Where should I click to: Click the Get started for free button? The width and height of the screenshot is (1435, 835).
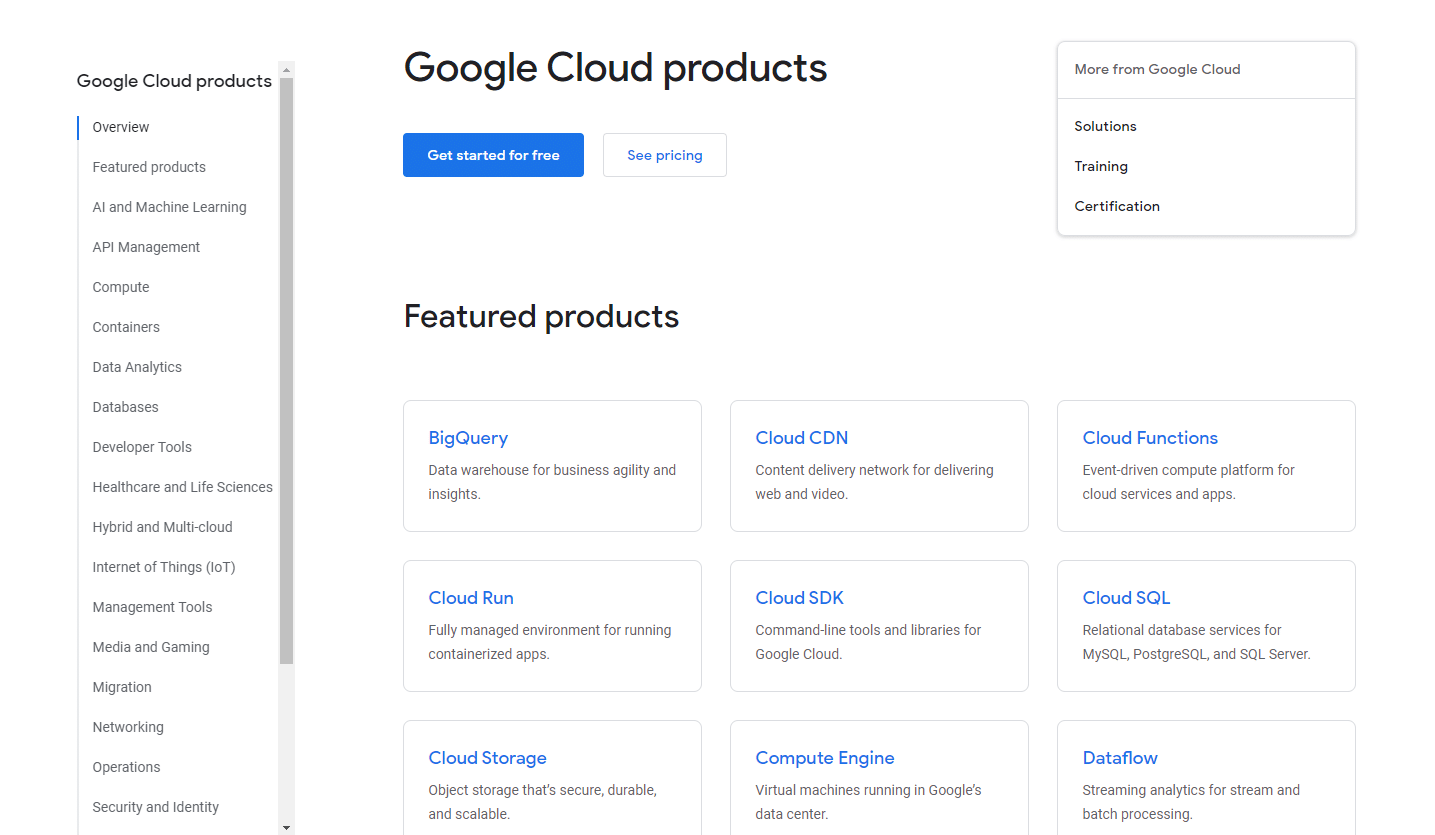click(493, 155)
